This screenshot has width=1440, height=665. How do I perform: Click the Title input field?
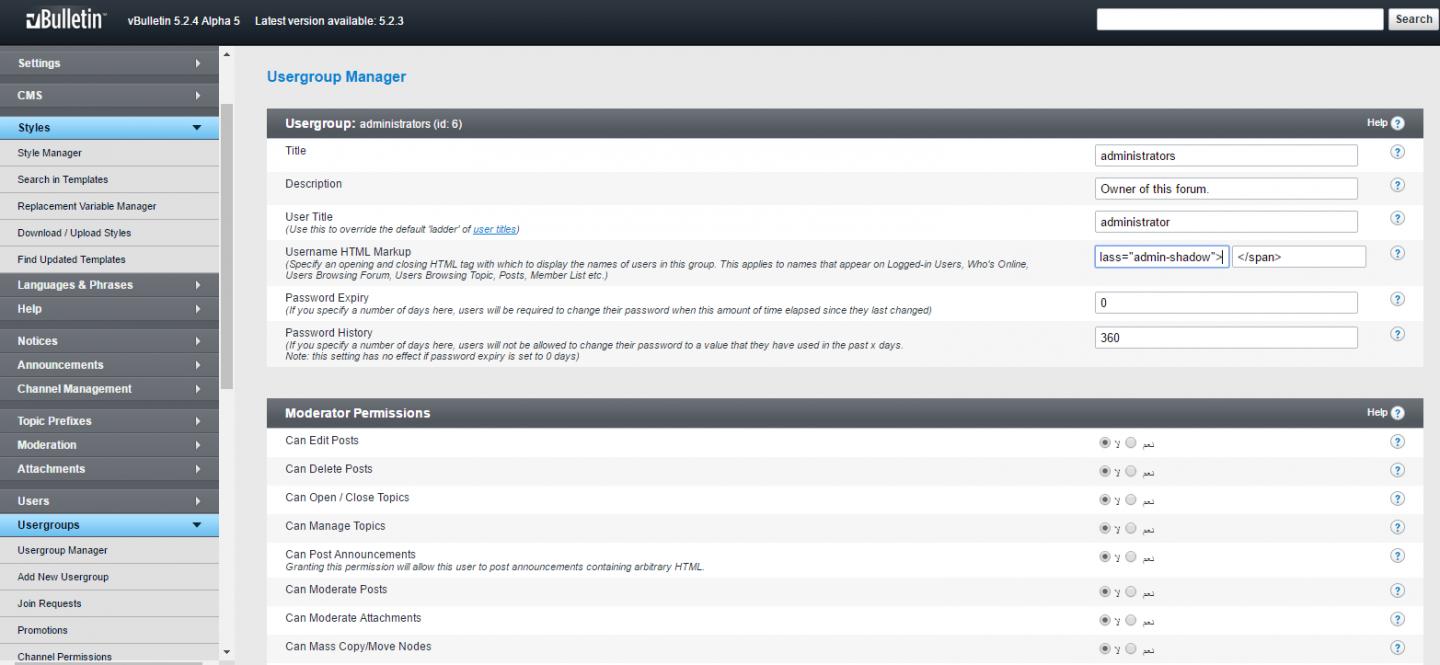1226,155
